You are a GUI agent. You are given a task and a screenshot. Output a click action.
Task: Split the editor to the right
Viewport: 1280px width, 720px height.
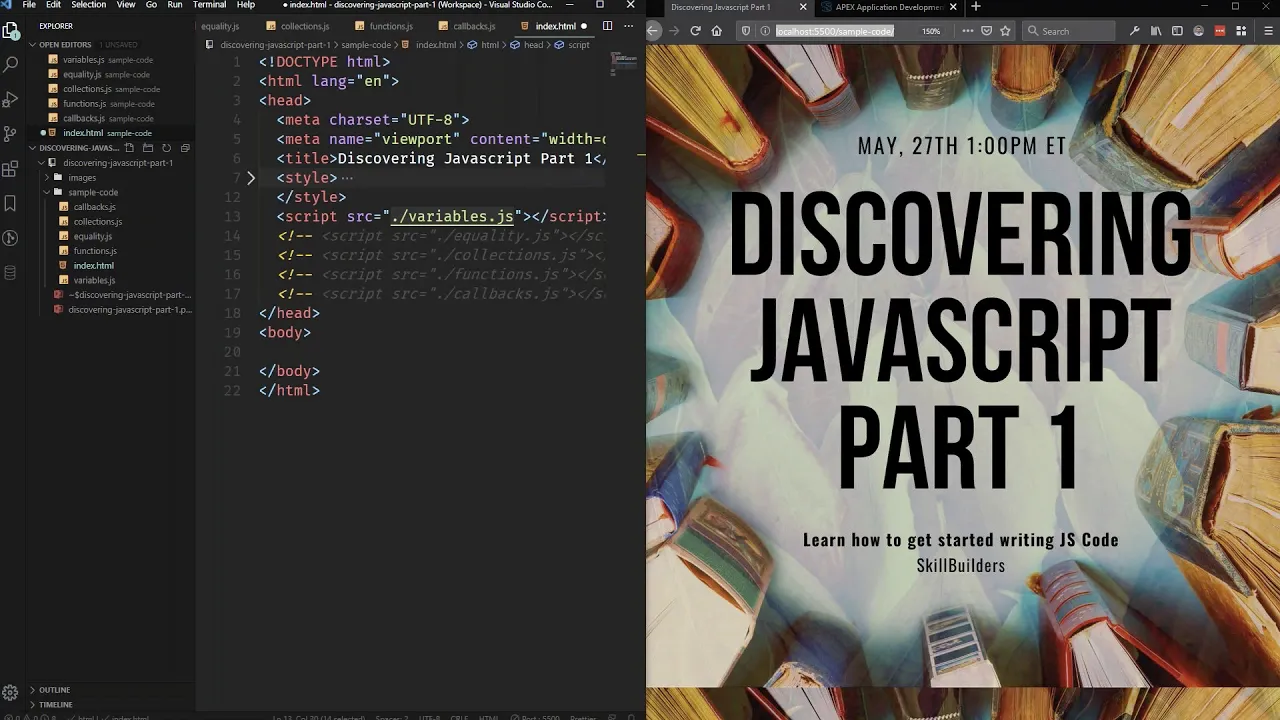607,26
